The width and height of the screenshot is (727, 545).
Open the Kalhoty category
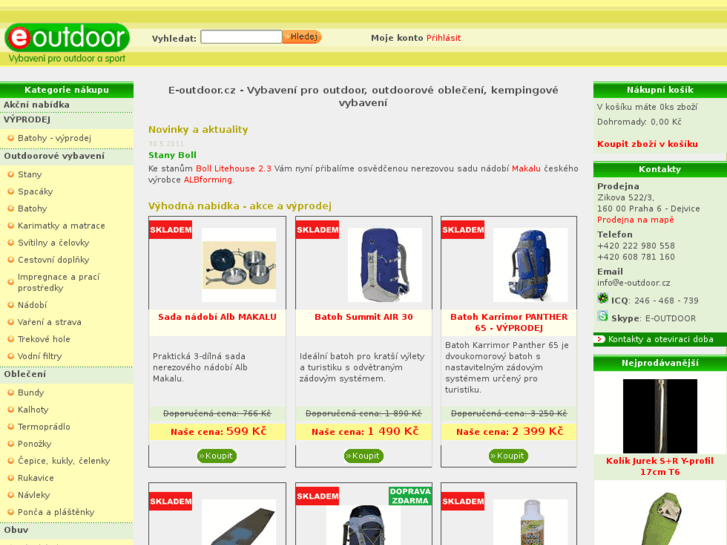click(33, 410)
